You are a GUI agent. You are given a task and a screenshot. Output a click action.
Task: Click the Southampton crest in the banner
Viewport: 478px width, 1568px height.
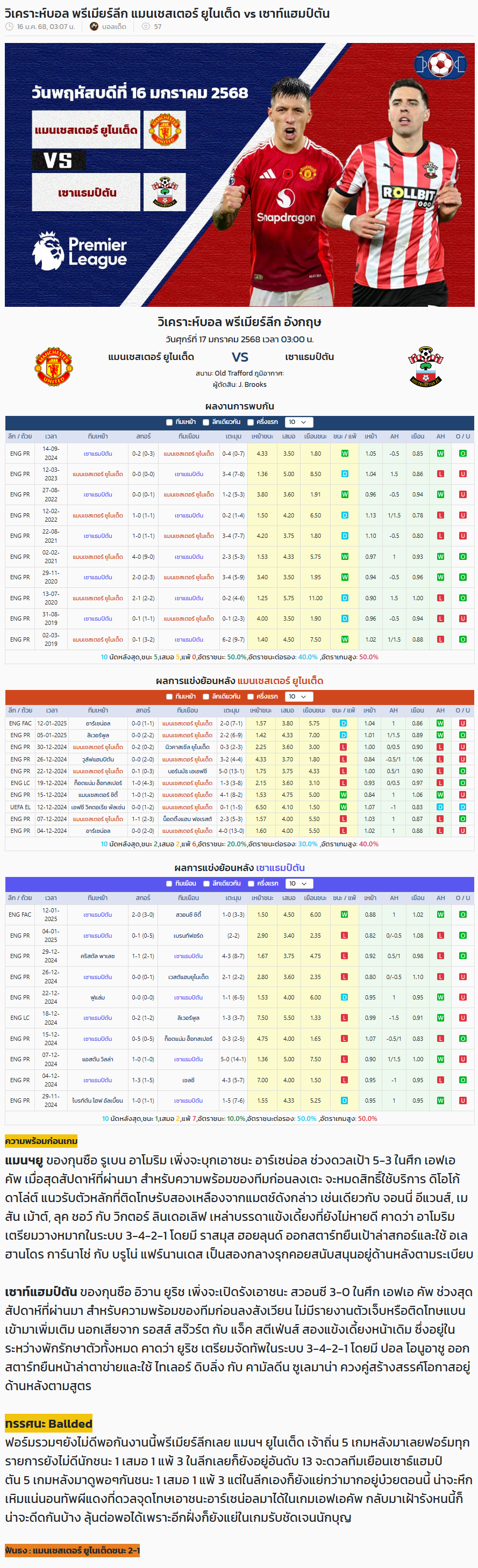[x=165, y=192]
